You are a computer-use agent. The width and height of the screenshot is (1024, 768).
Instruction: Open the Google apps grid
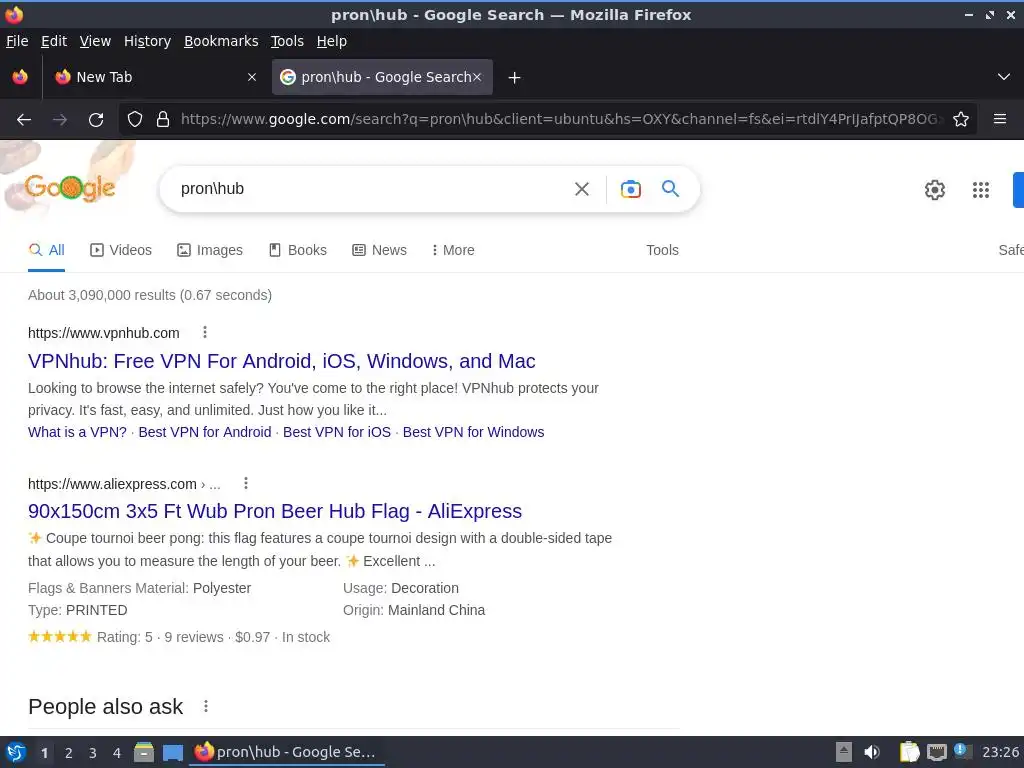pos(980,190)
